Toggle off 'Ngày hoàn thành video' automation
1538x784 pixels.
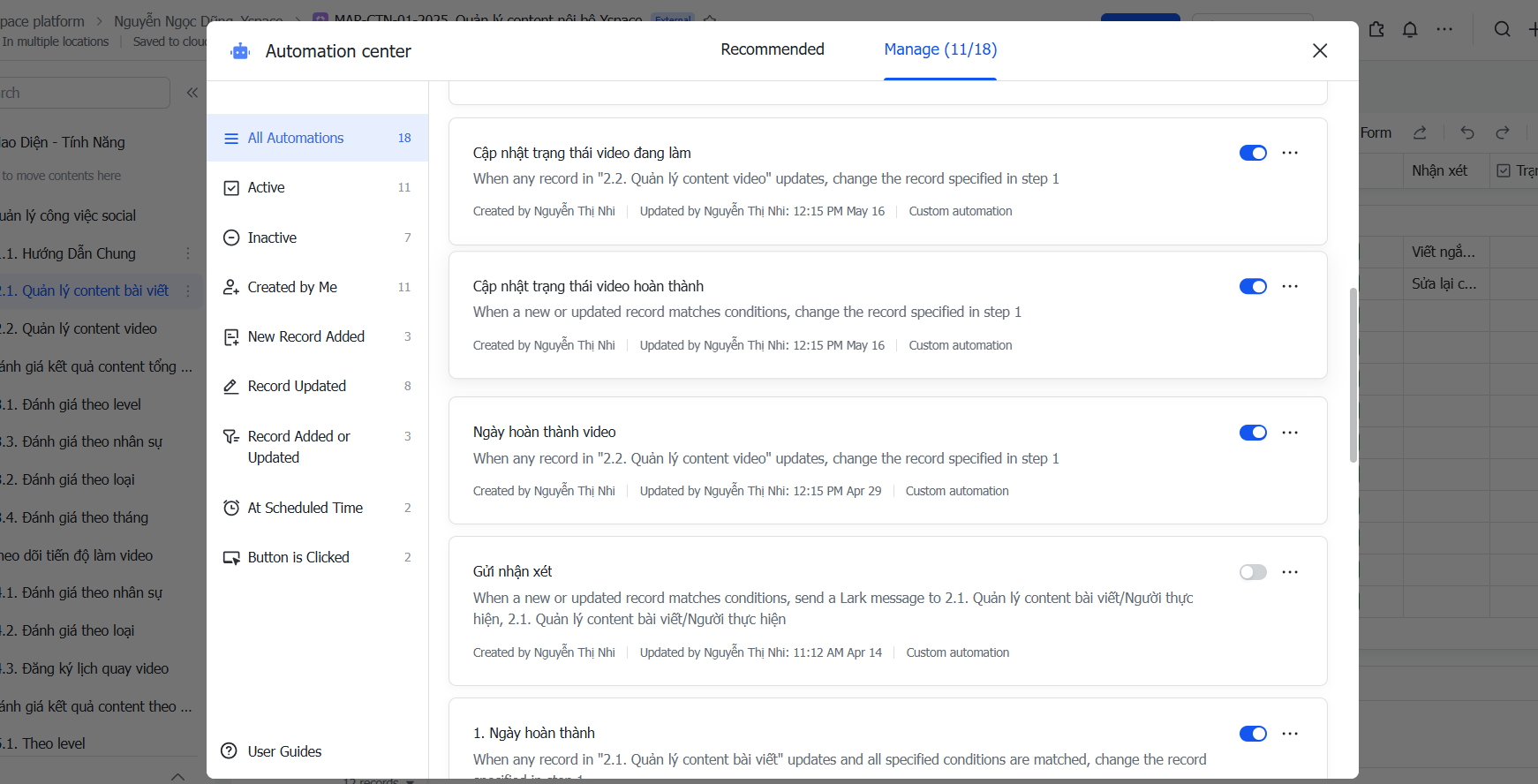point(1253,433)
